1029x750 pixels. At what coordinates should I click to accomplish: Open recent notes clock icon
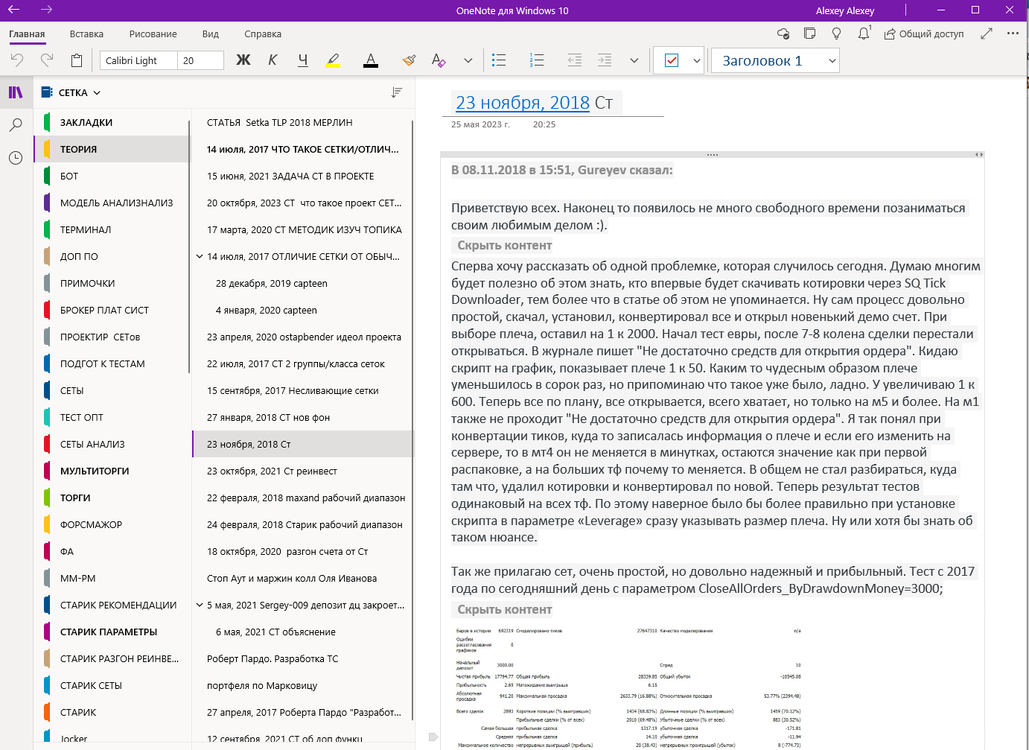[16, 157]
